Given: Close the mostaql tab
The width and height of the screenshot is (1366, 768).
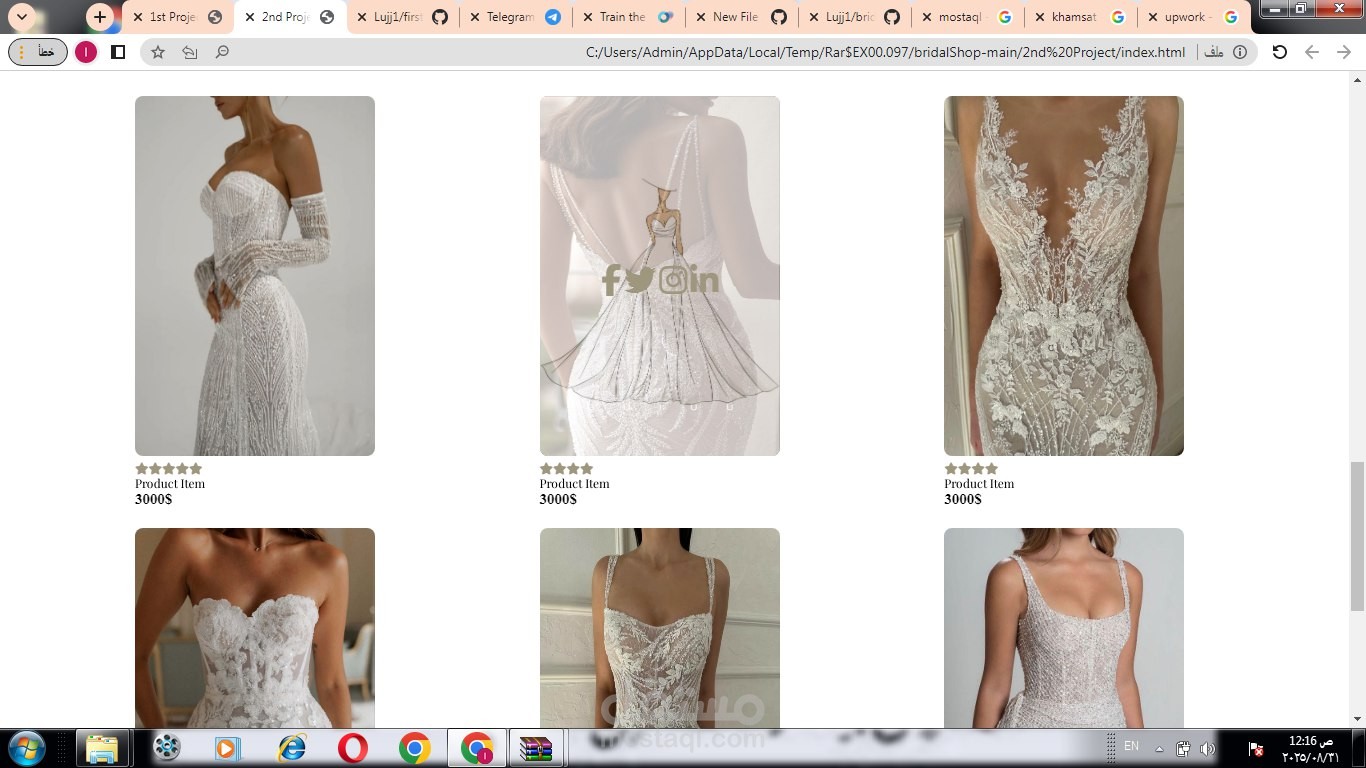Looking at the screenshot, I should (x=927, y=17).
